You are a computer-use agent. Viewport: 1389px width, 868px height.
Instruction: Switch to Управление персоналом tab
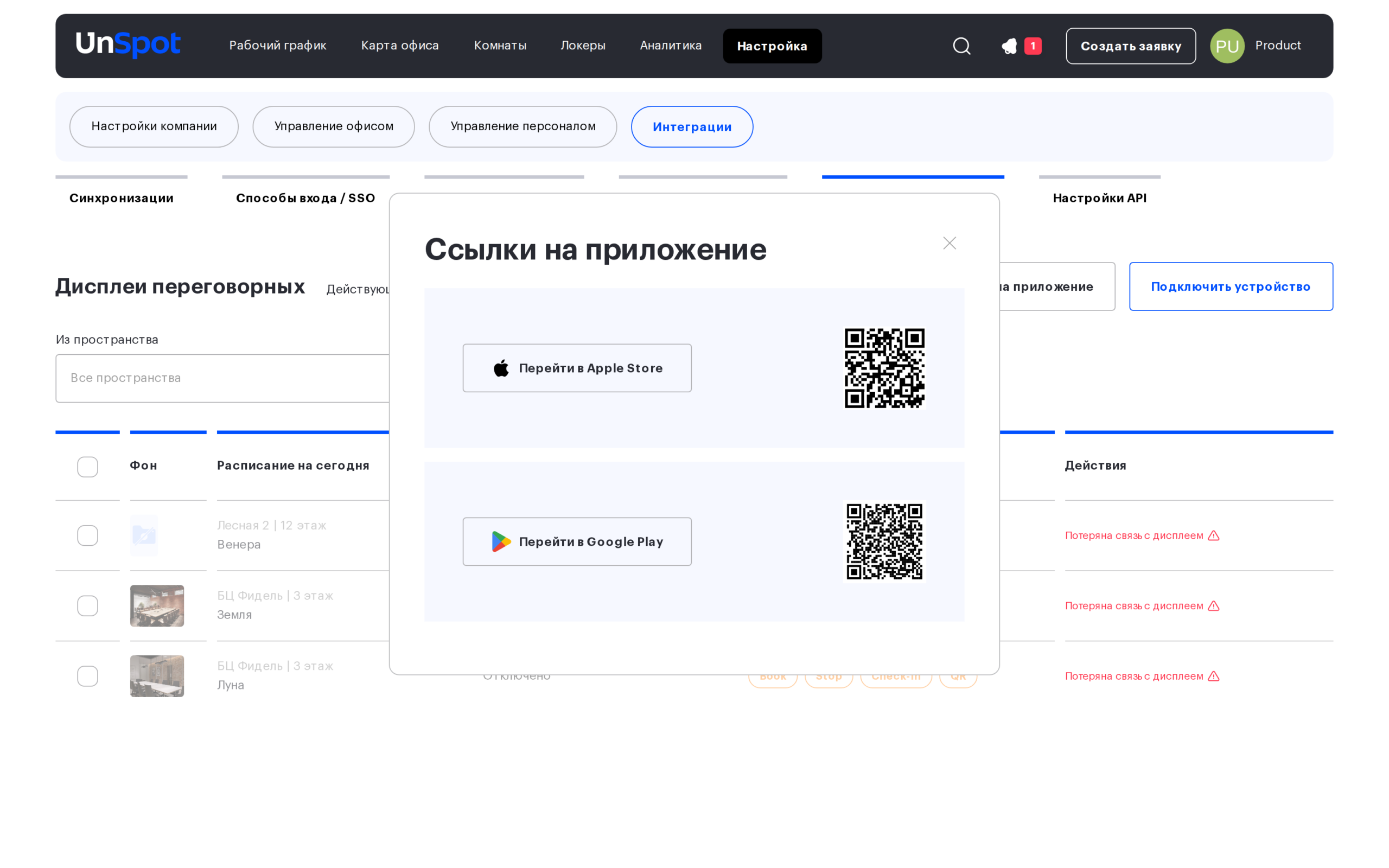point(523,126)
